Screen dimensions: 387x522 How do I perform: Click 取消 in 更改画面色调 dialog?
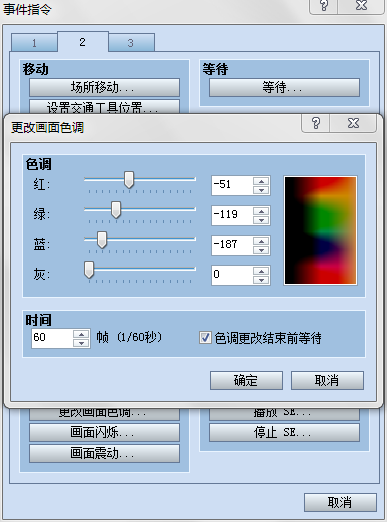point(327,380)
